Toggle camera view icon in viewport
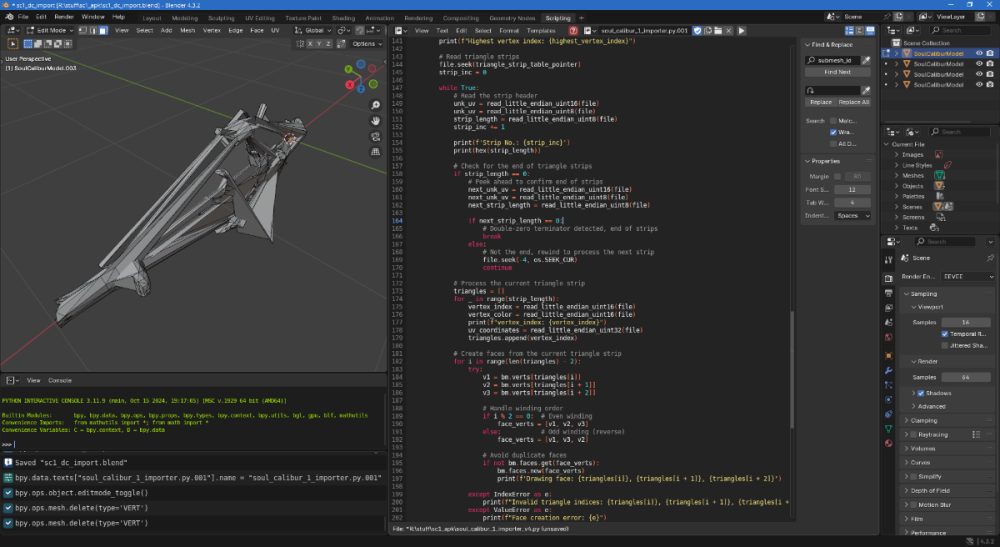 pos(375,136)
